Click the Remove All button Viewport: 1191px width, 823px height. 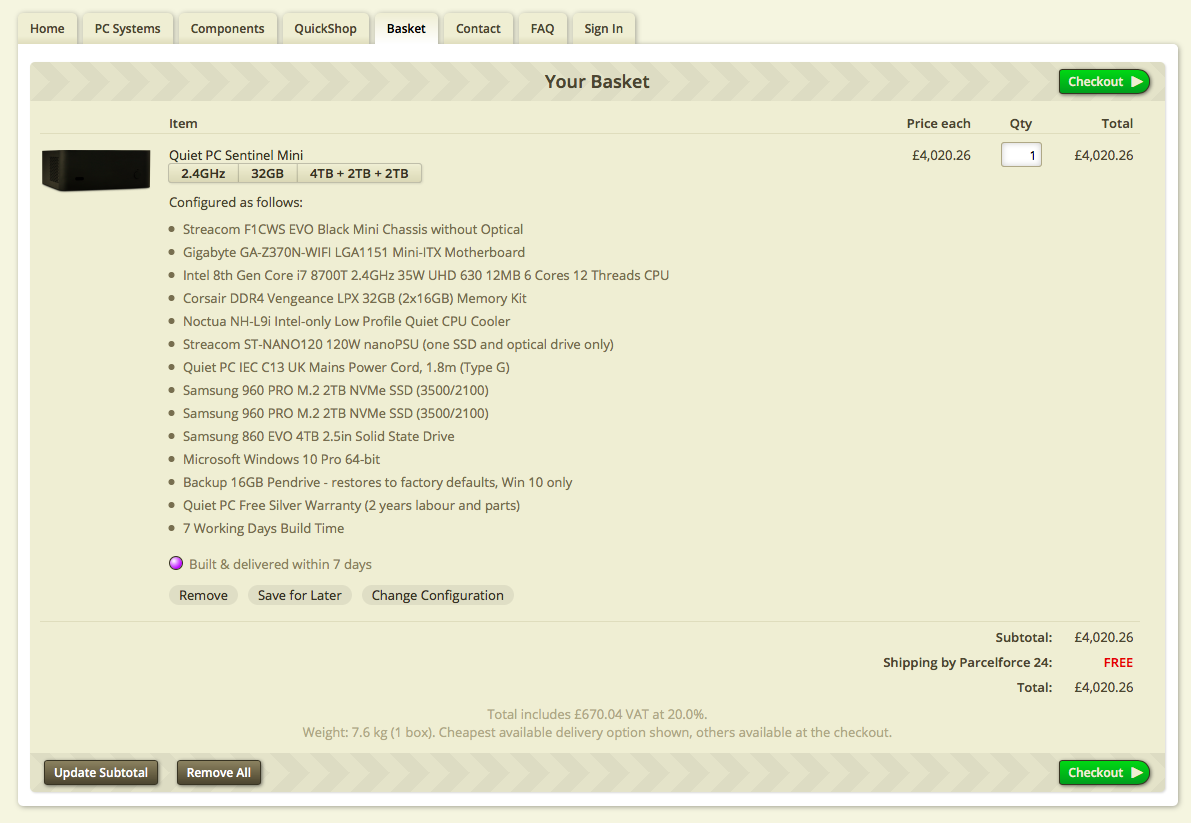pyautogui.click(x=219, y=772)
